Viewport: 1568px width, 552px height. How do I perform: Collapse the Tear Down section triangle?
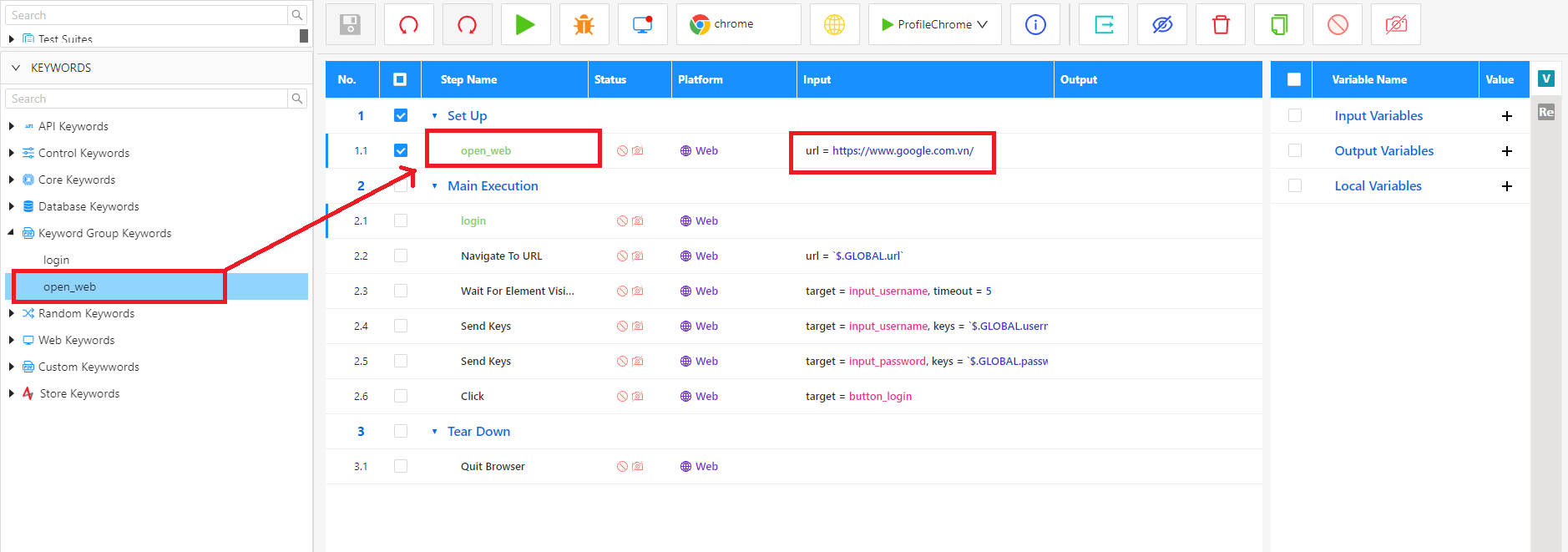click(434, 432)
